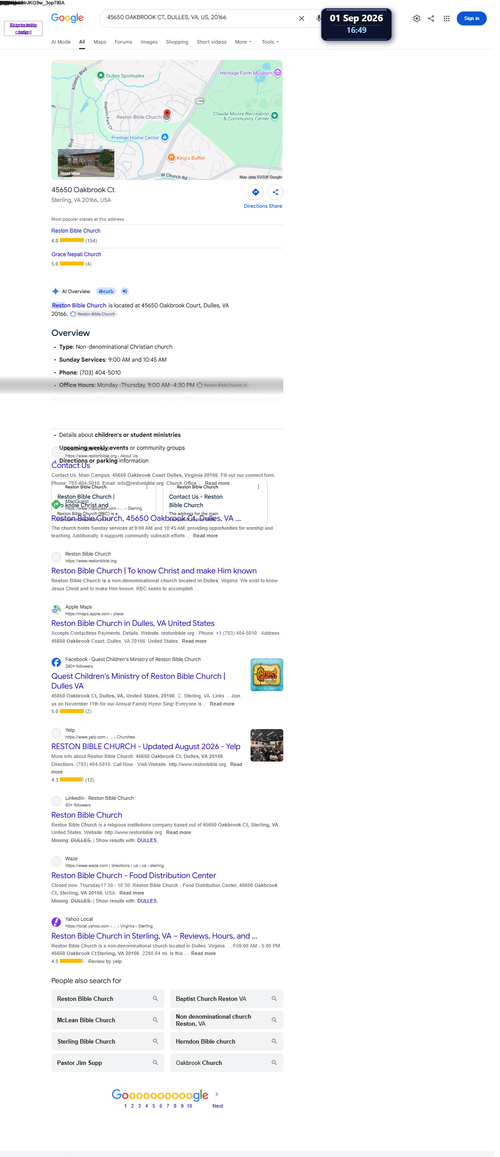Search for 'Herndon Bible church' suggestion

click(226, 1041)
